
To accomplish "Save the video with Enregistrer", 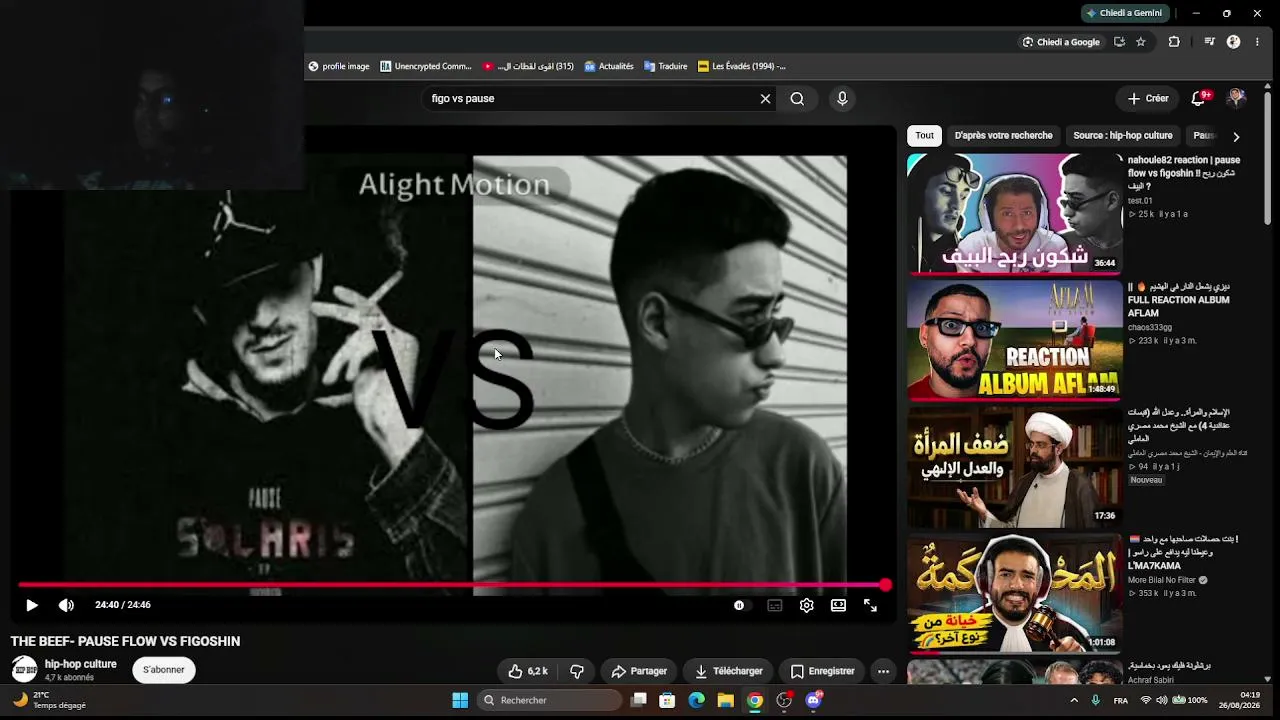I will coord(822,671).
